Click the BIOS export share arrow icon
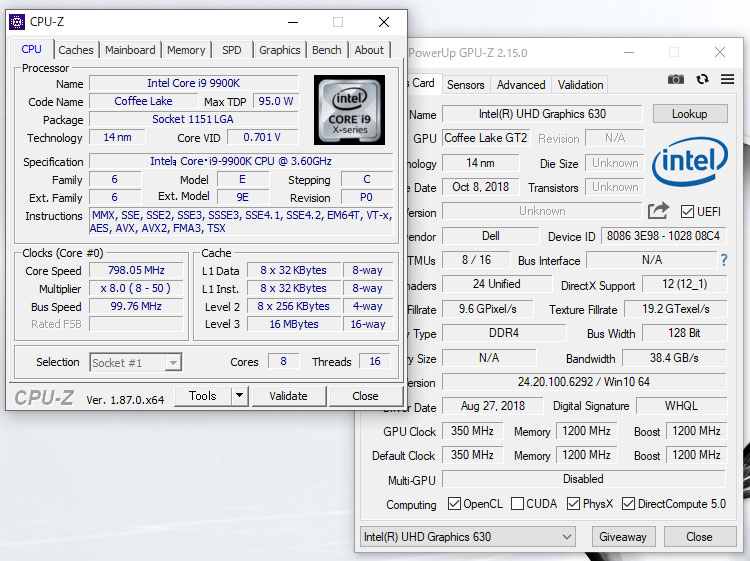This screenshot has width=750, height=561. pos(658,211)
